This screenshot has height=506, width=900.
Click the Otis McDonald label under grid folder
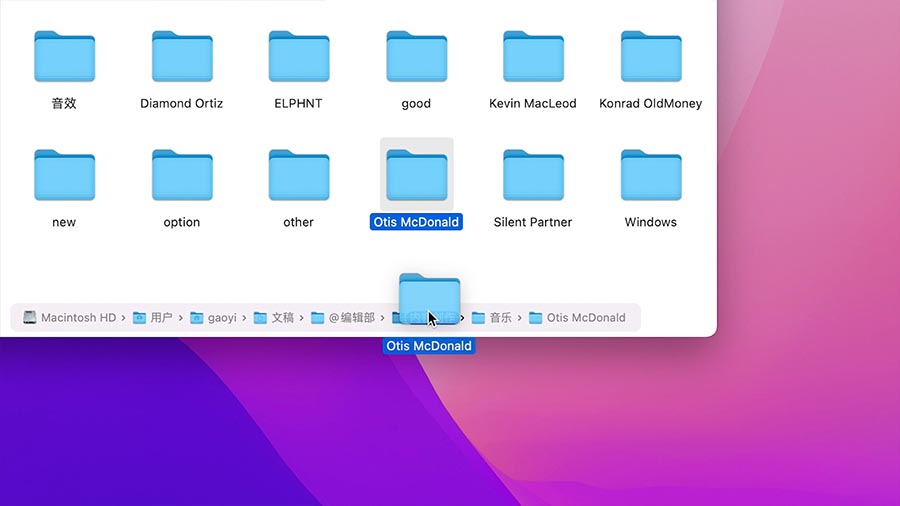tap(416, 222)
